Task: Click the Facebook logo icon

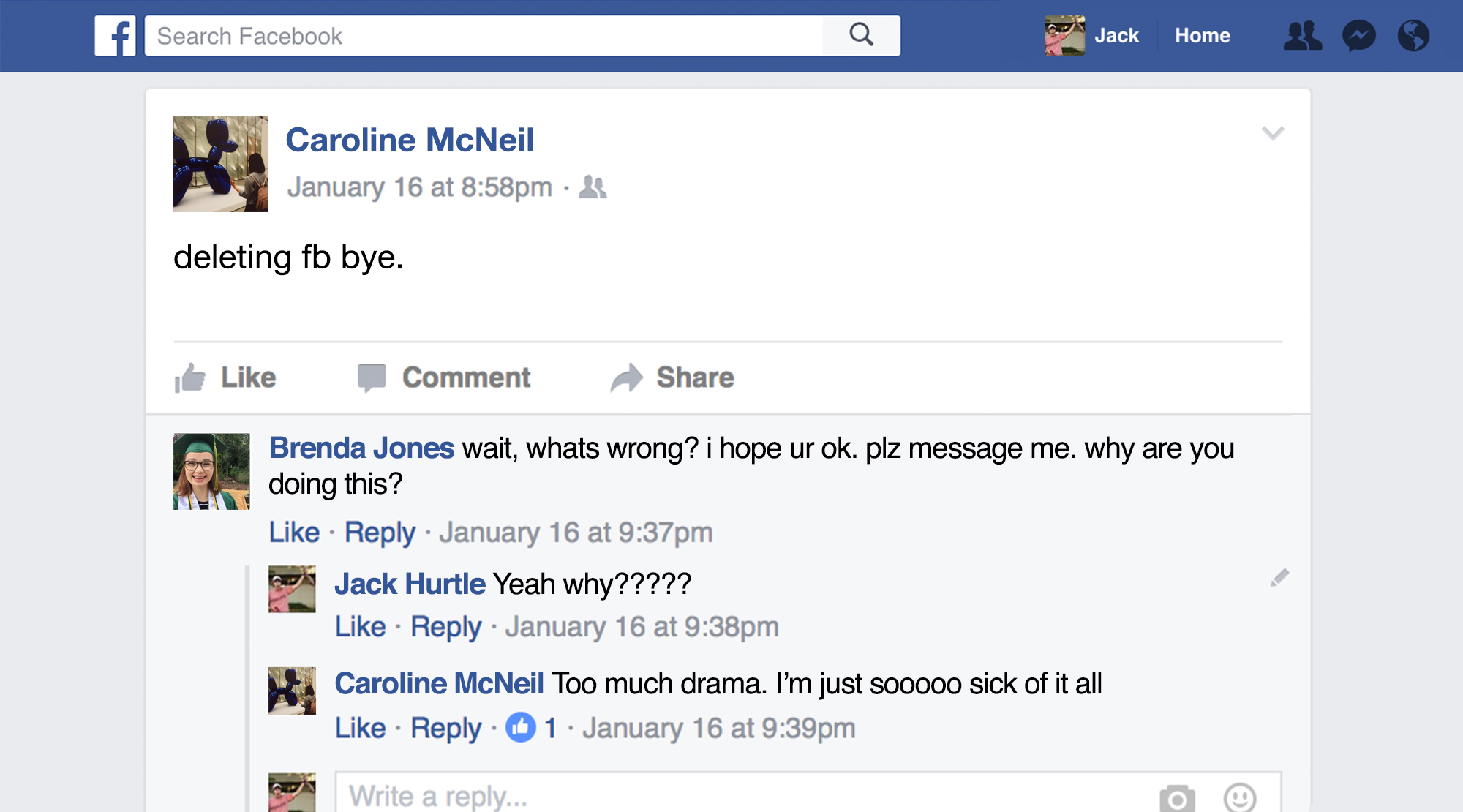Action: [x=115, y=36]
